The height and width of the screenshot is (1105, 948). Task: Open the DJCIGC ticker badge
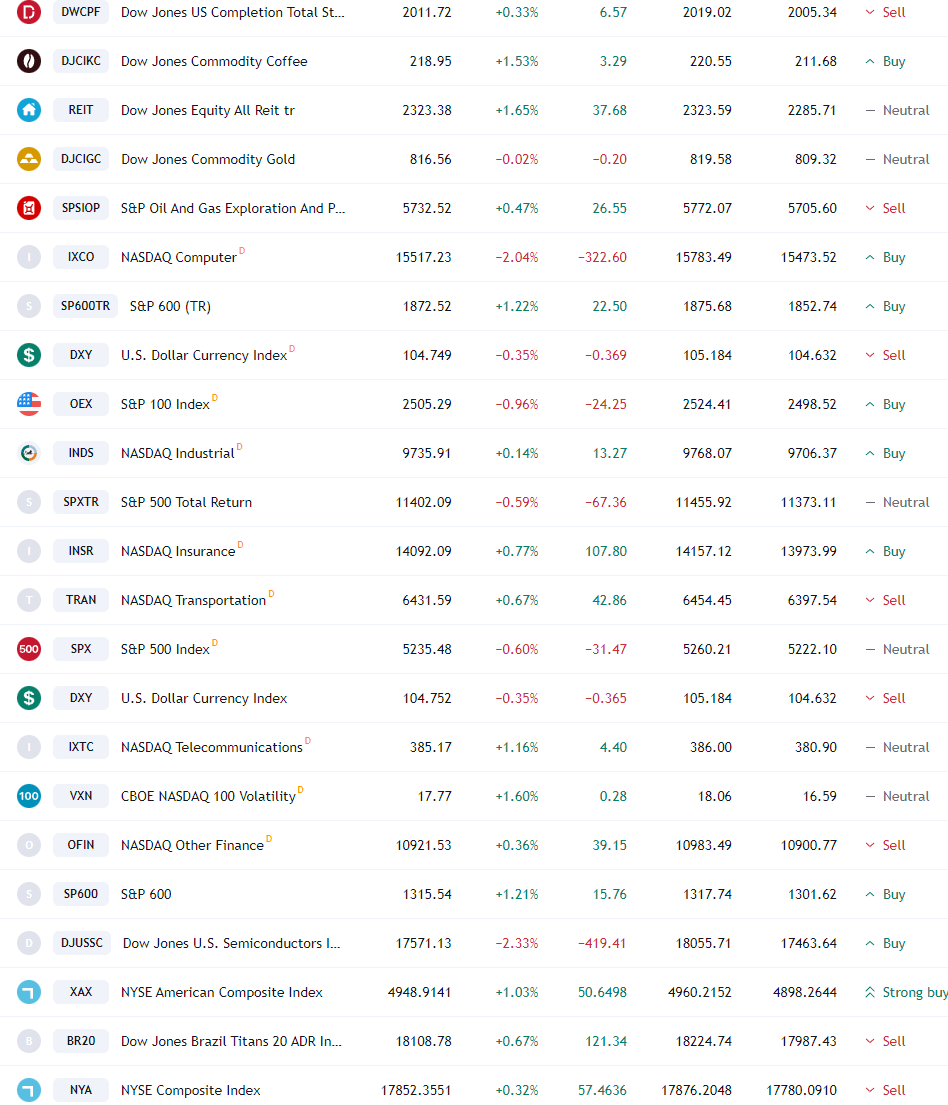pyautogui.click(x=81, y=159)
